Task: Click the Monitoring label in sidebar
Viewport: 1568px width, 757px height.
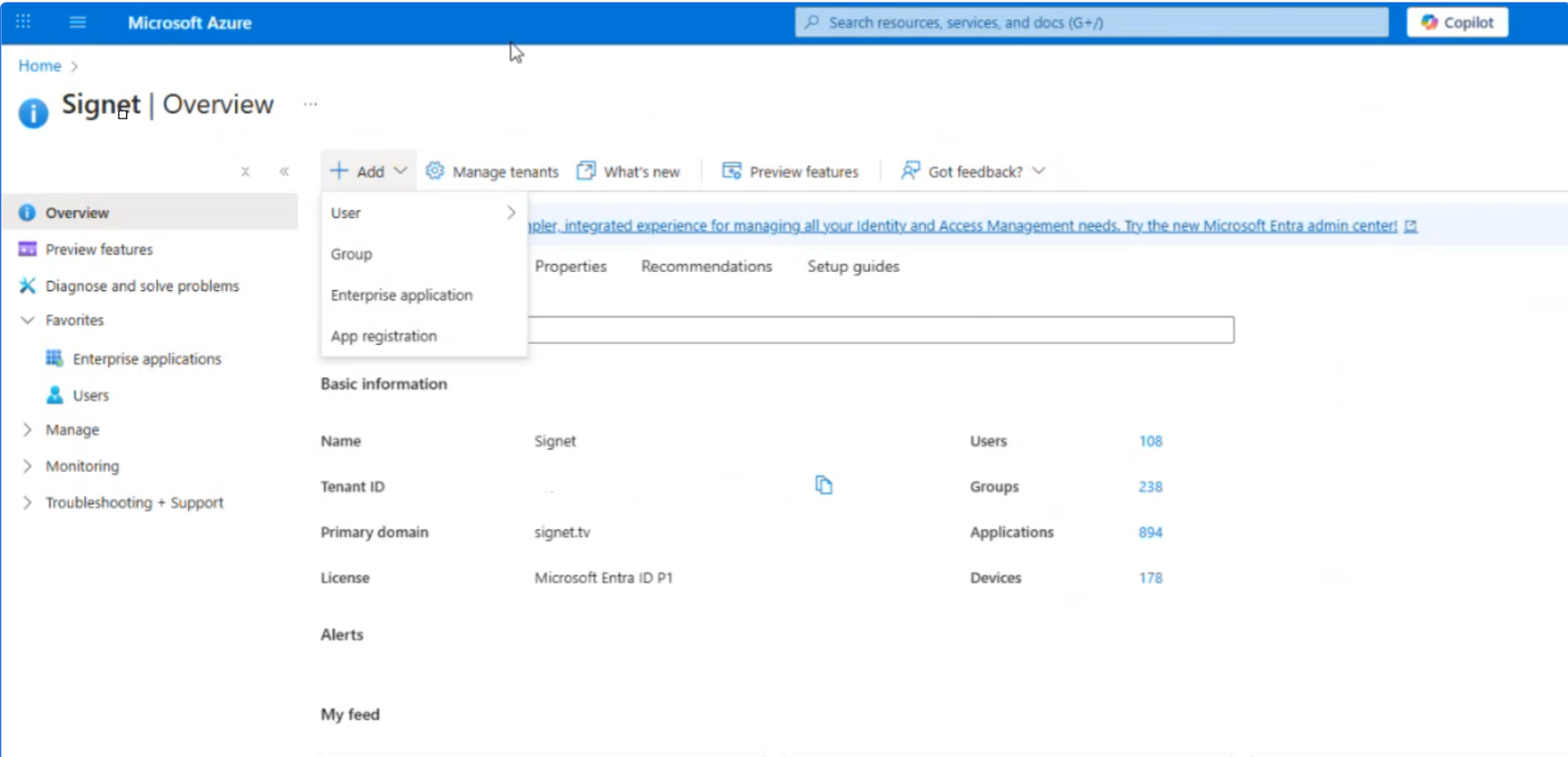Action: [82, 466]
